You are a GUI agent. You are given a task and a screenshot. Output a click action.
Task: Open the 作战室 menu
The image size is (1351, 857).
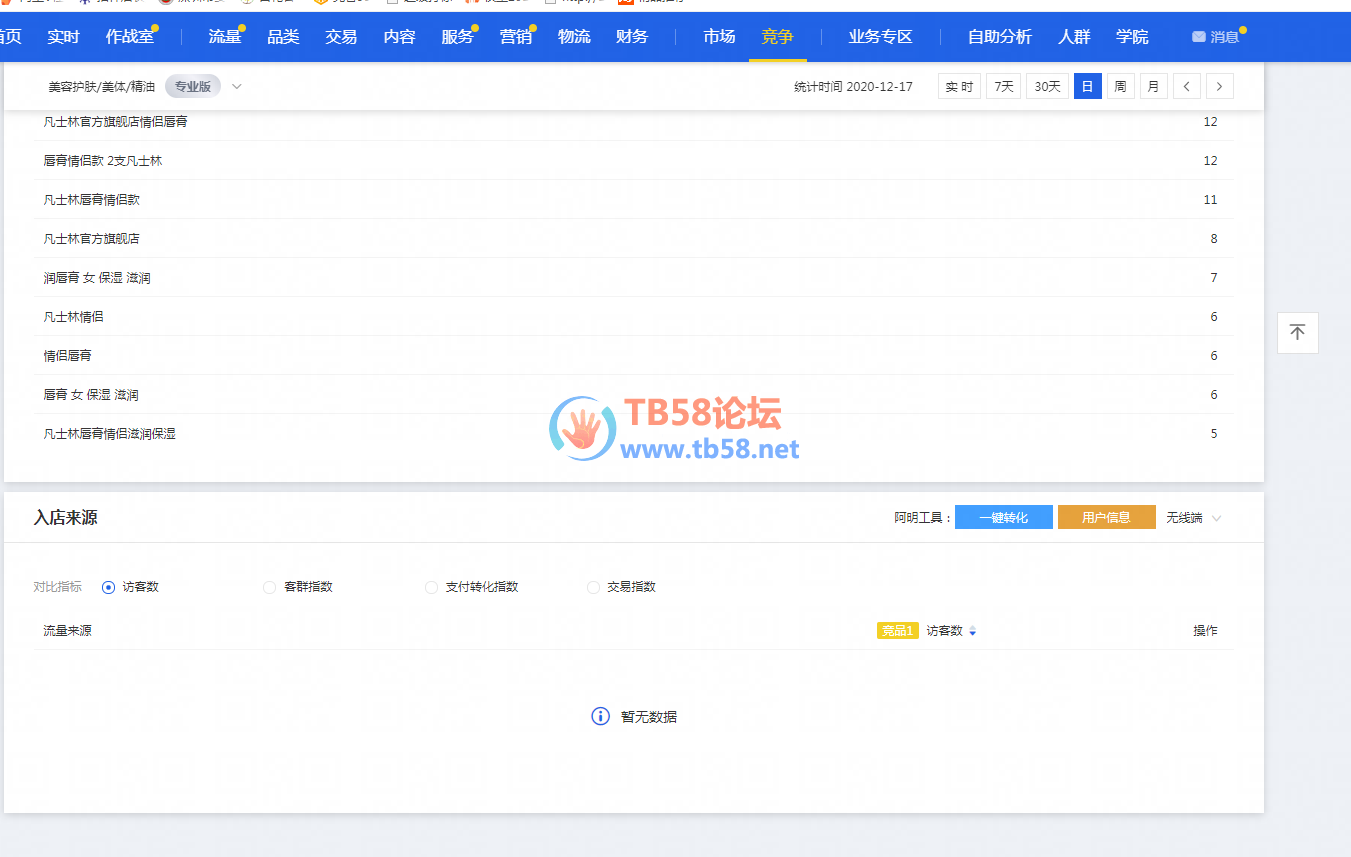pyautogui.click(x=130, y=37)
